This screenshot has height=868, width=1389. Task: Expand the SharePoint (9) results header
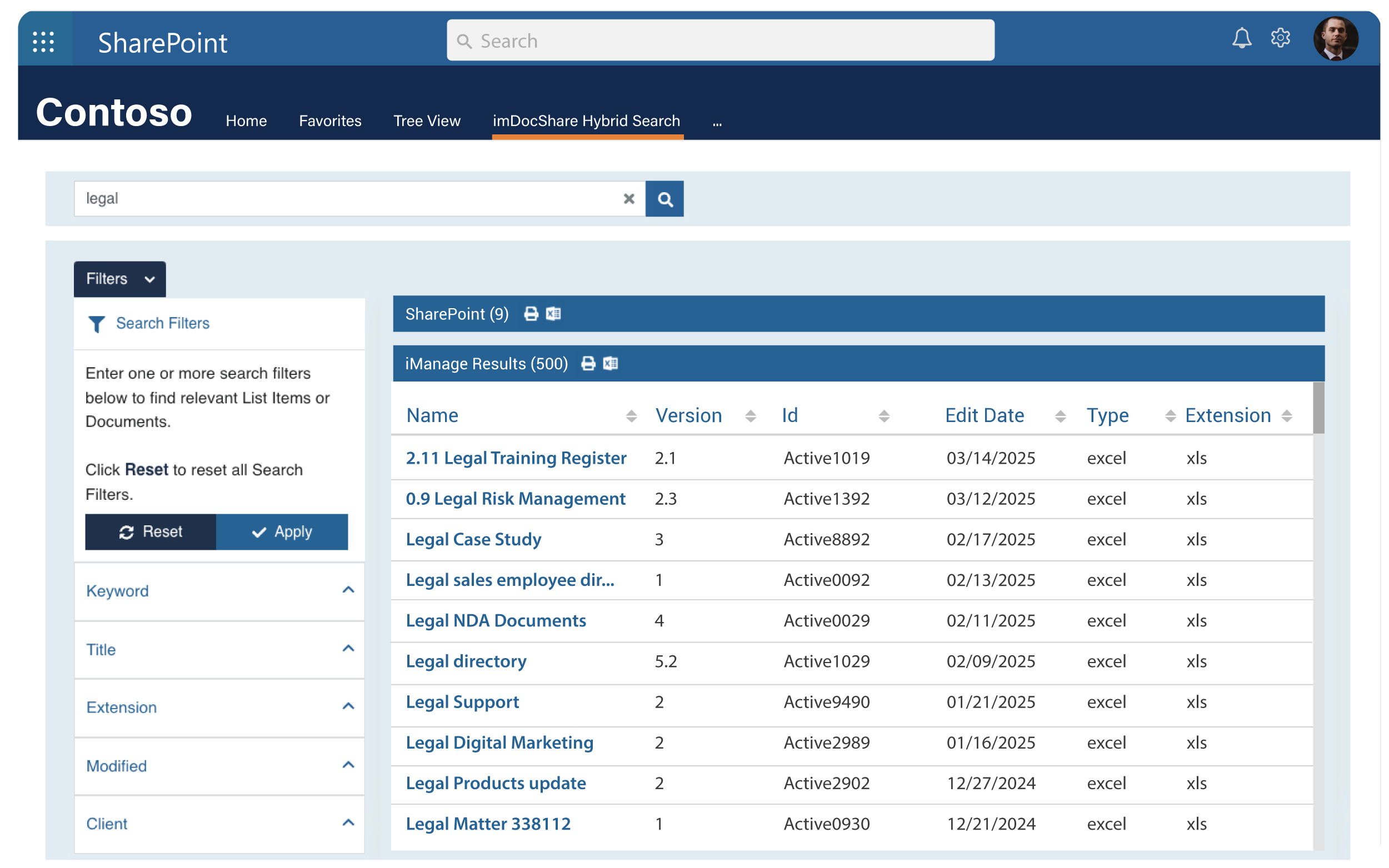click(x=858, y=313)
